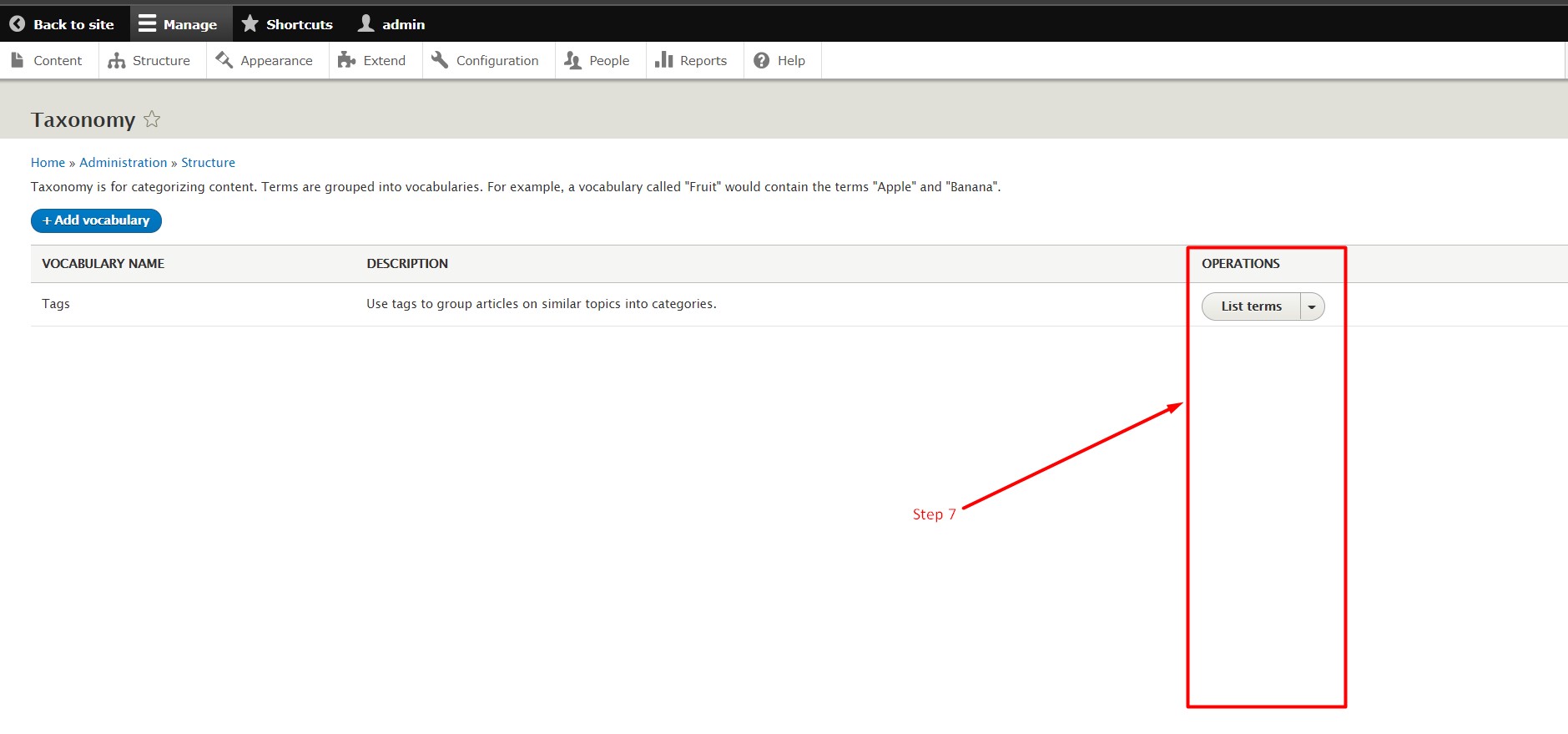Open the Reports menu
Viewport: 1568px width, 734px height.
tap(694, 60)
